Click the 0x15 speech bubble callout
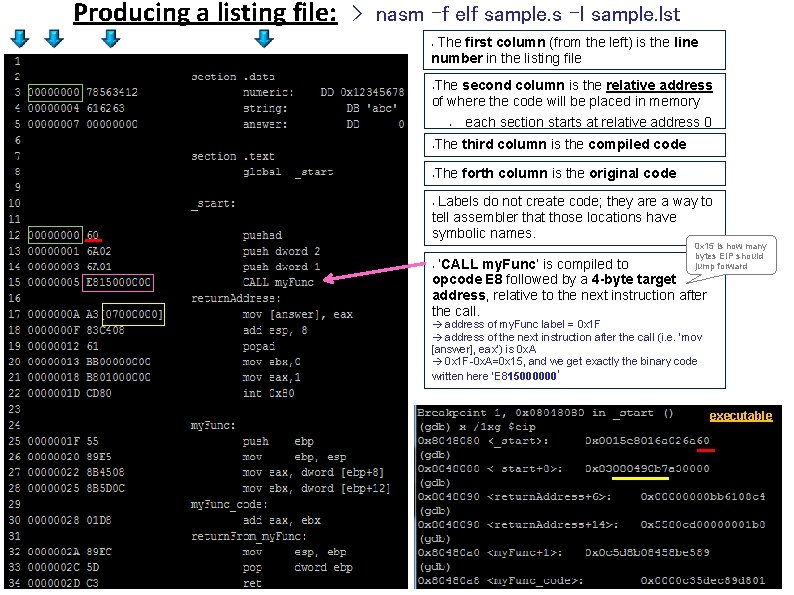The image size is (794, 595). coord(731,256)
